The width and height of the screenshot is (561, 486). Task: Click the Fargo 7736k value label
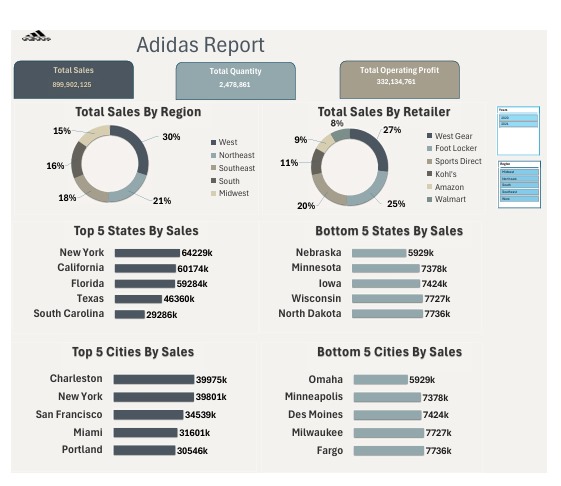[x=438, y=451]
